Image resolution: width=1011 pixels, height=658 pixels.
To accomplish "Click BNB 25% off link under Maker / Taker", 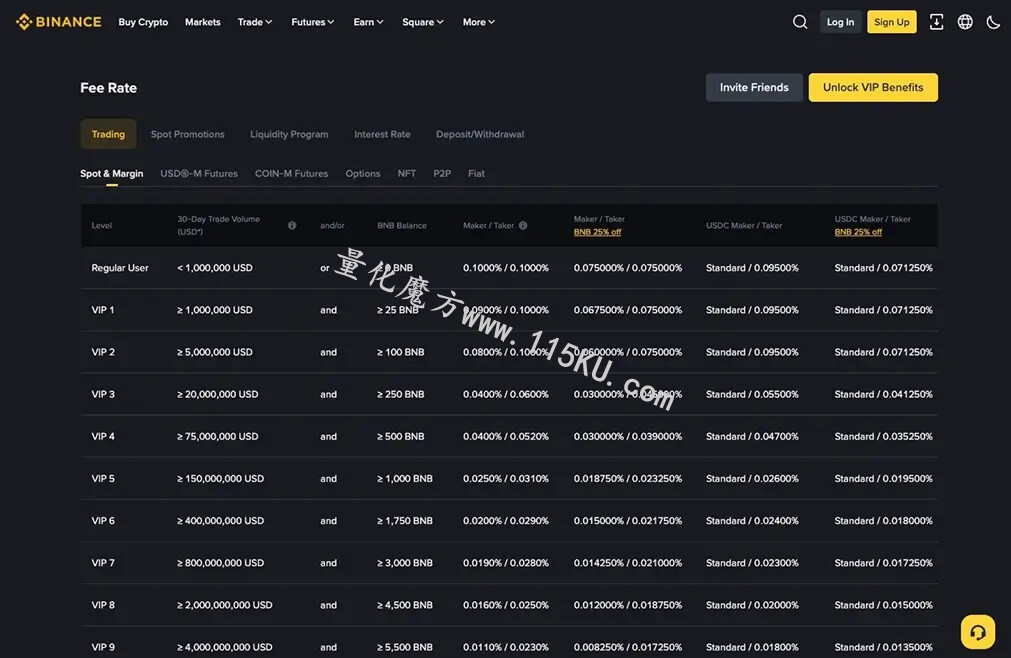I will click(597, 232).
